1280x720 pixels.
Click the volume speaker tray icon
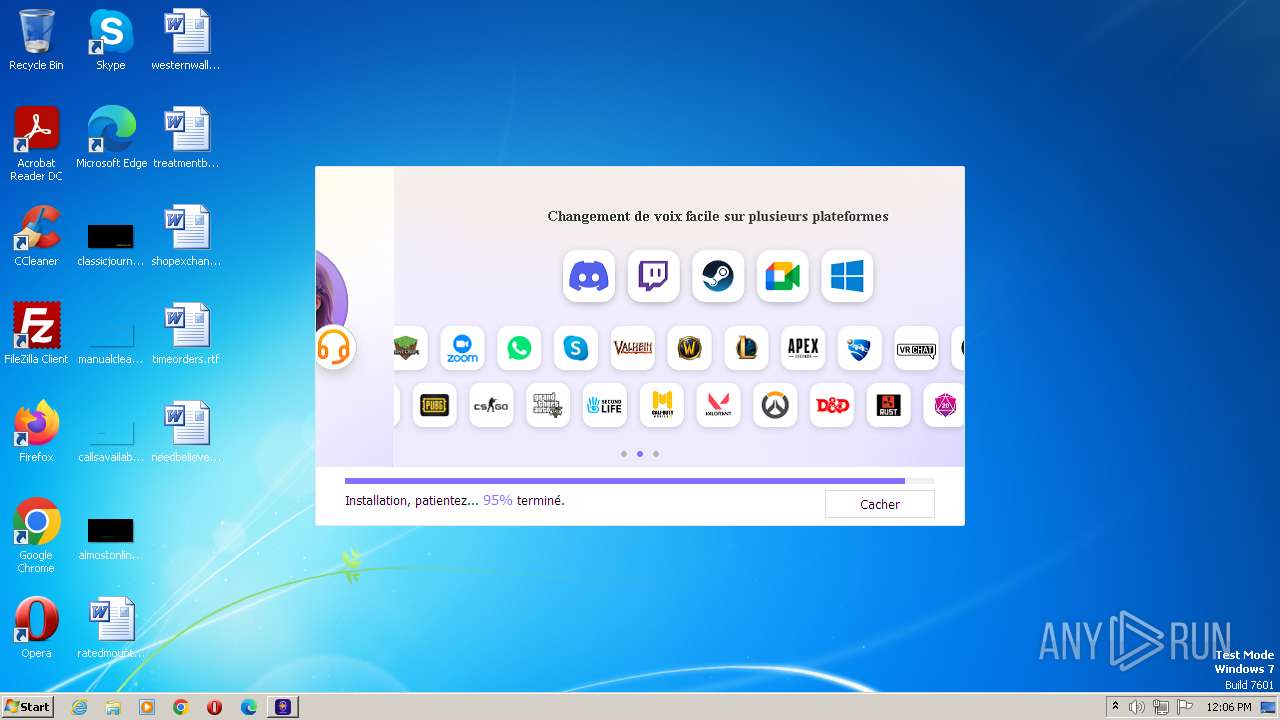pos(1137,707)
